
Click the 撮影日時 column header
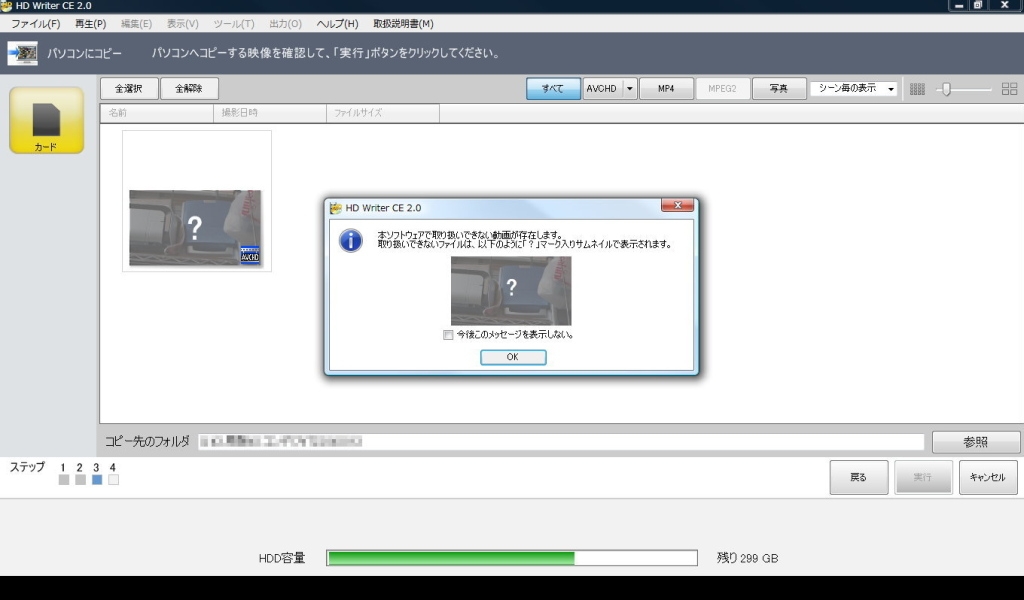click(x=270, y=113)
